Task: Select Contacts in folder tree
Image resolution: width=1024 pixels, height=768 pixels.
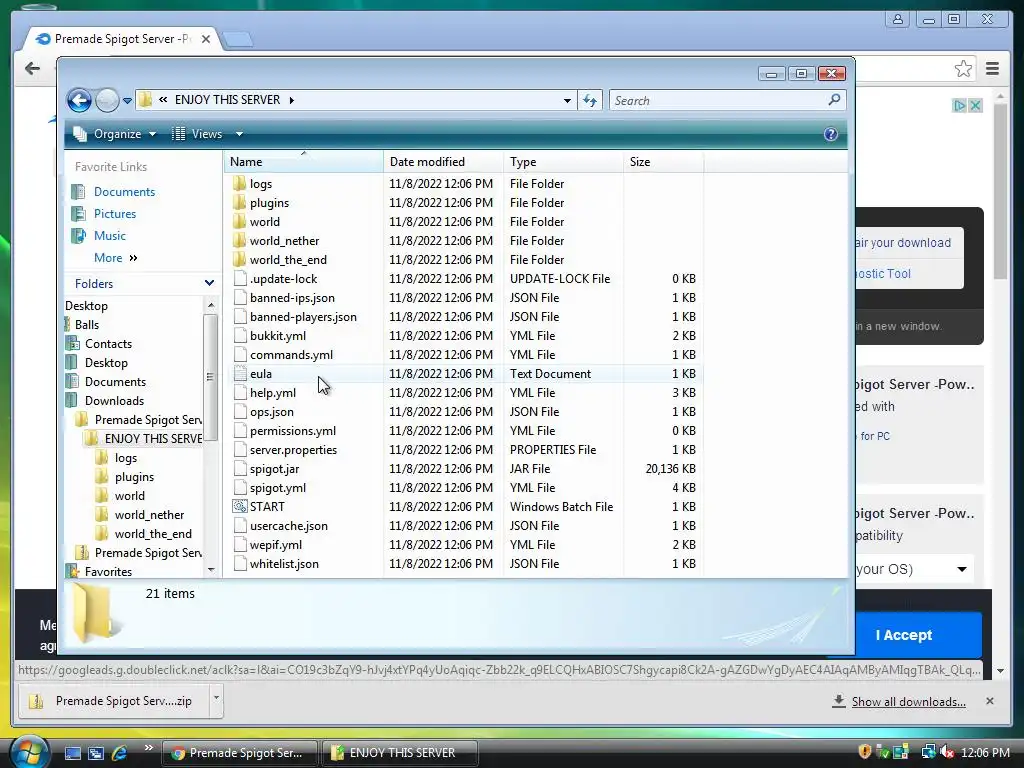Action: [x=108, y=344]
